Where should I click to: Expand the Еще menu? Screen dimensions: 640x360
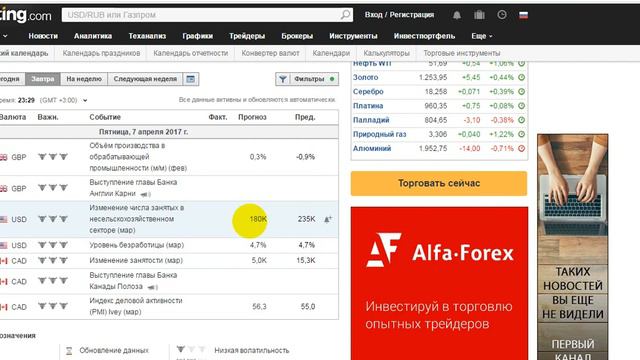coord(482,36)
